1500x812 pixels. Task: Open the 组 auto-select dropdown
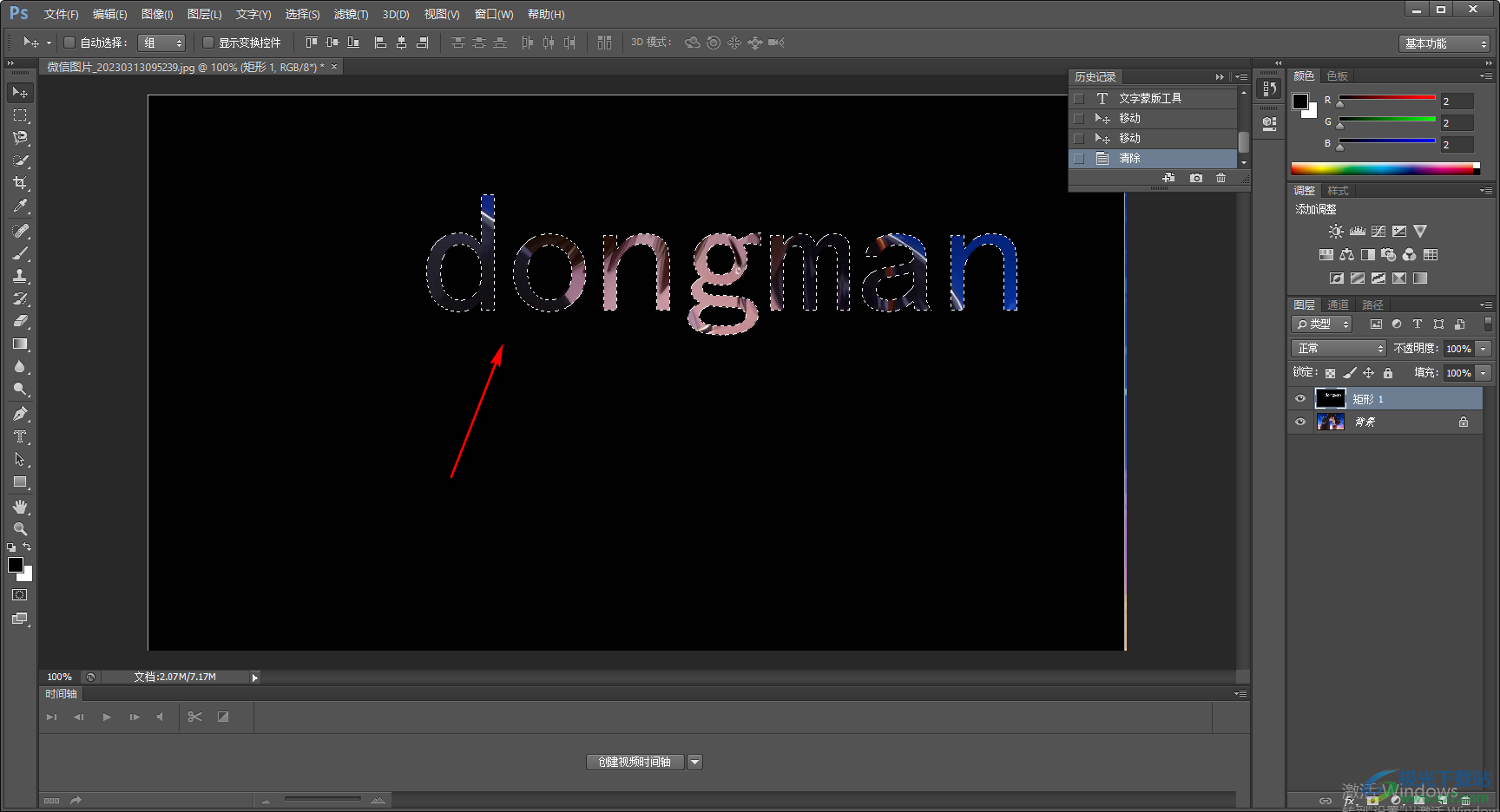pos(161,43)
